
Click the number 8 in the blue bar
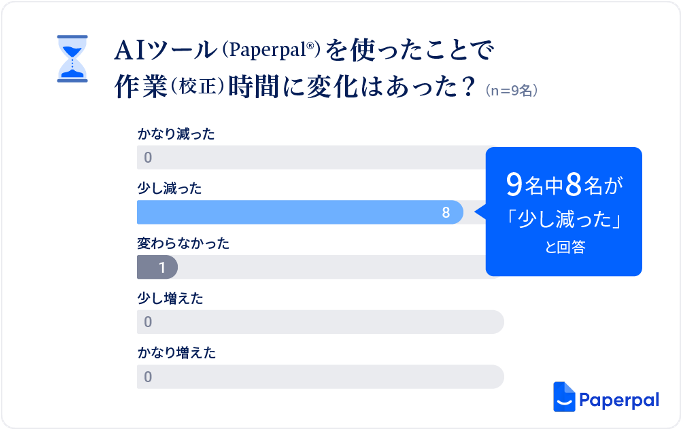[x=446, y=212]
